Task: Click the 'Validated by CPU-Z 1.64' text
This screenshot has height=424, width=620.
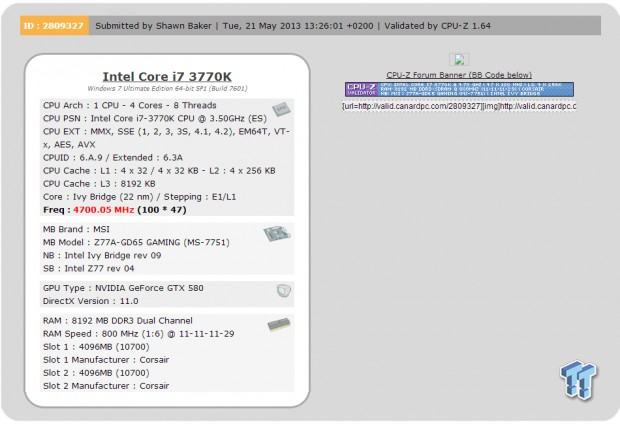Action: [437, 26]
